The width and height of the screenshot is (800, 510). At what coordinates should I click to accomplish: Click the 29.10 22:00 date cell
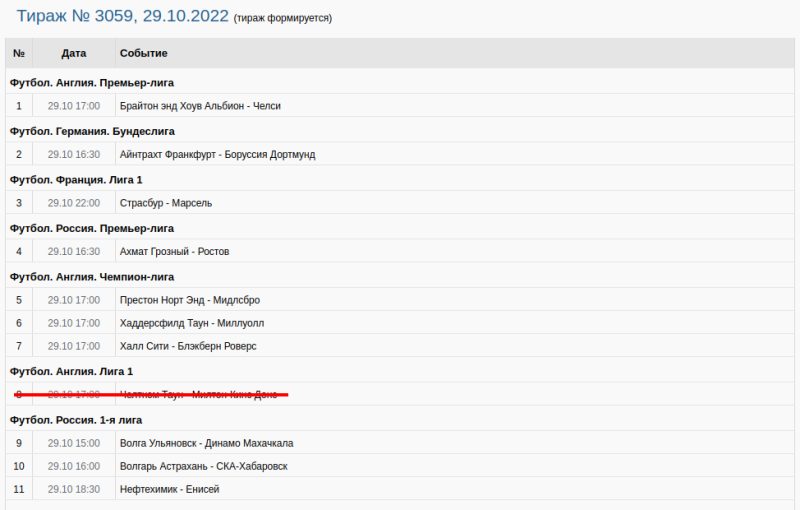[x=73, y=203]
